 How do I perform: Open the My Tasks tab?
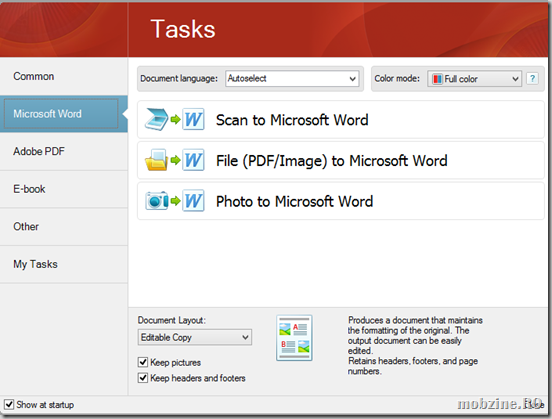pyautogui.click(x=64, y=264)
